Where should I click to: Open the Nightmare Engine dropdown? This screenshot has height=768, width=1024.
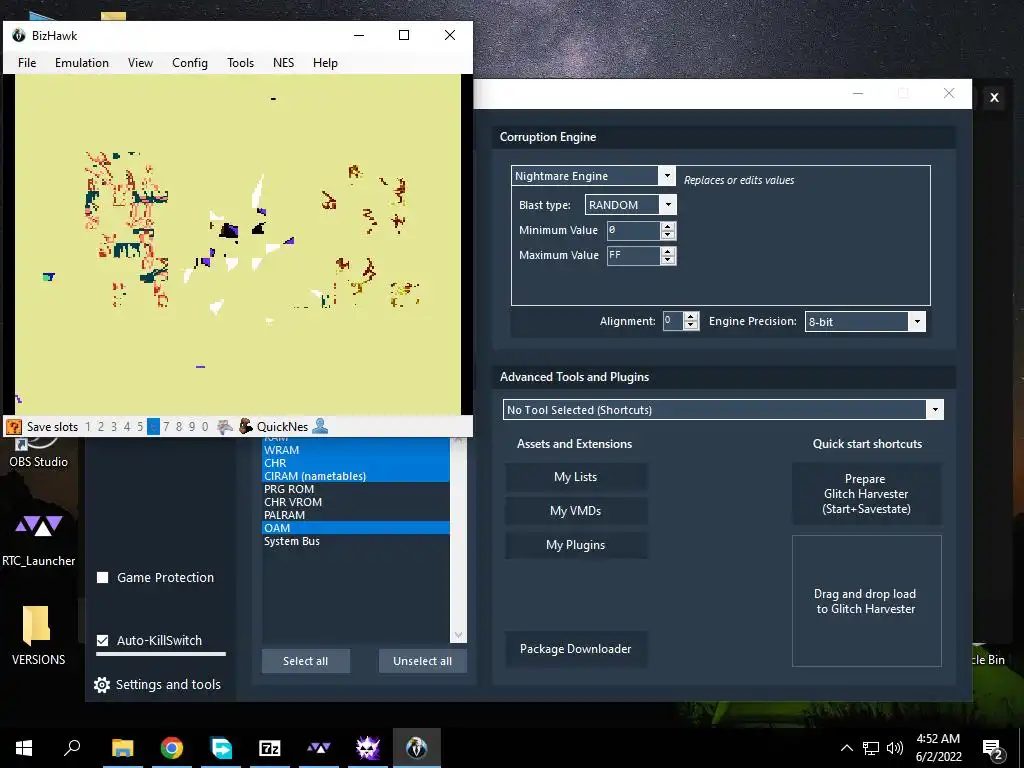[667, 176]
